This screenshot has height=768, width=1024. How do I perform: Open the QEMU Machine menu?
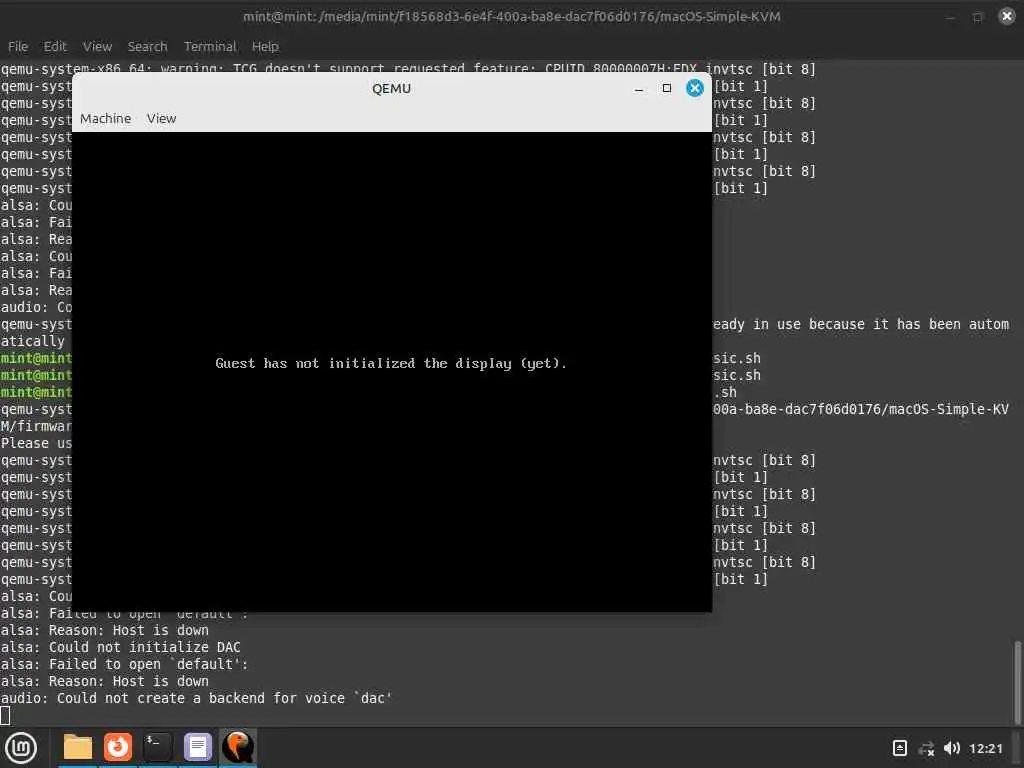tap(106, 118)
